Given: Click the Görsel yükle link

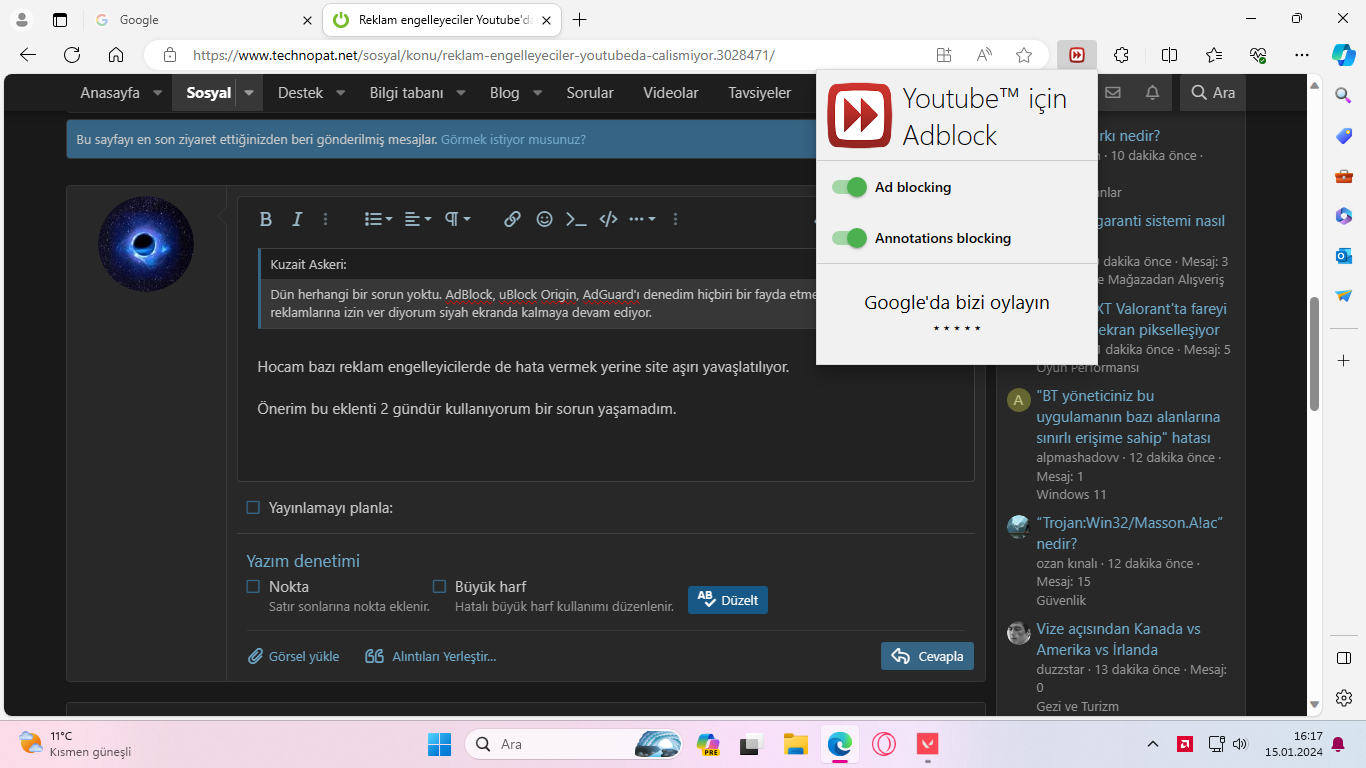Looking at the screenshot, I should [x=294, y=657].
